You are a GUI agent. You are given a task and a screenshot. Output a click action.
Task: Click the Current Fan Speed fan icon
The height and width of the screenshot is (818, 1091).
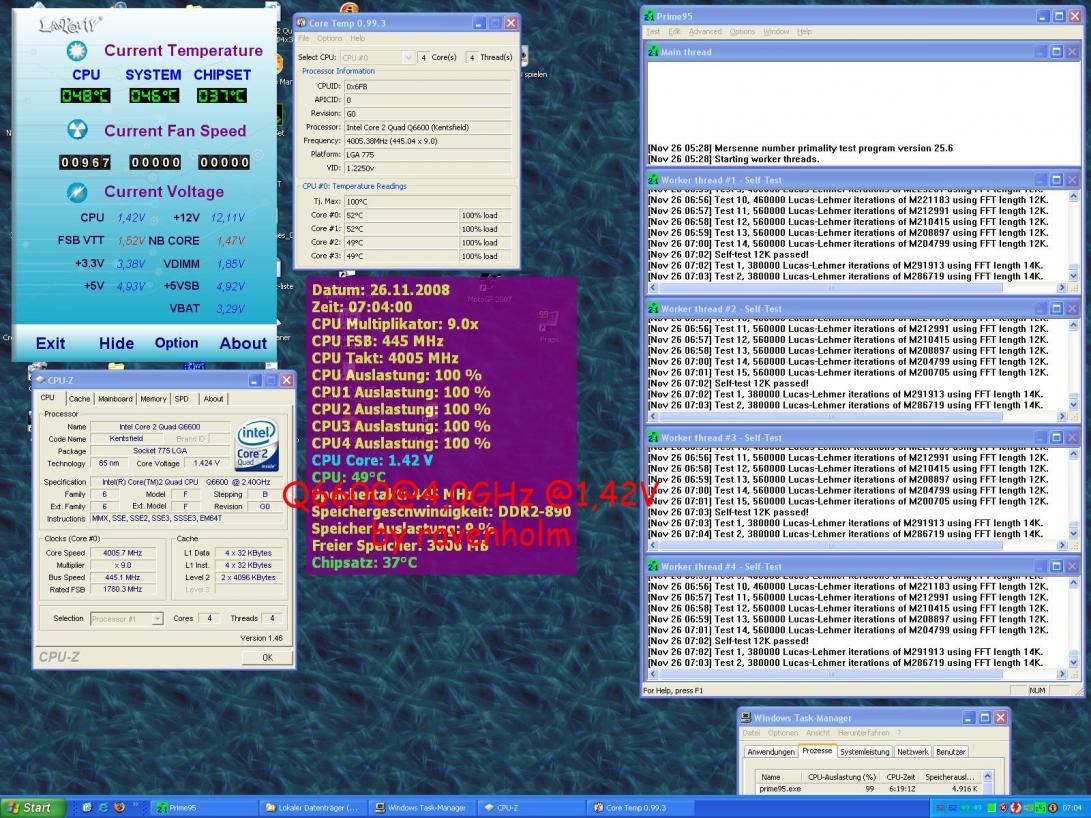point(77,130)
